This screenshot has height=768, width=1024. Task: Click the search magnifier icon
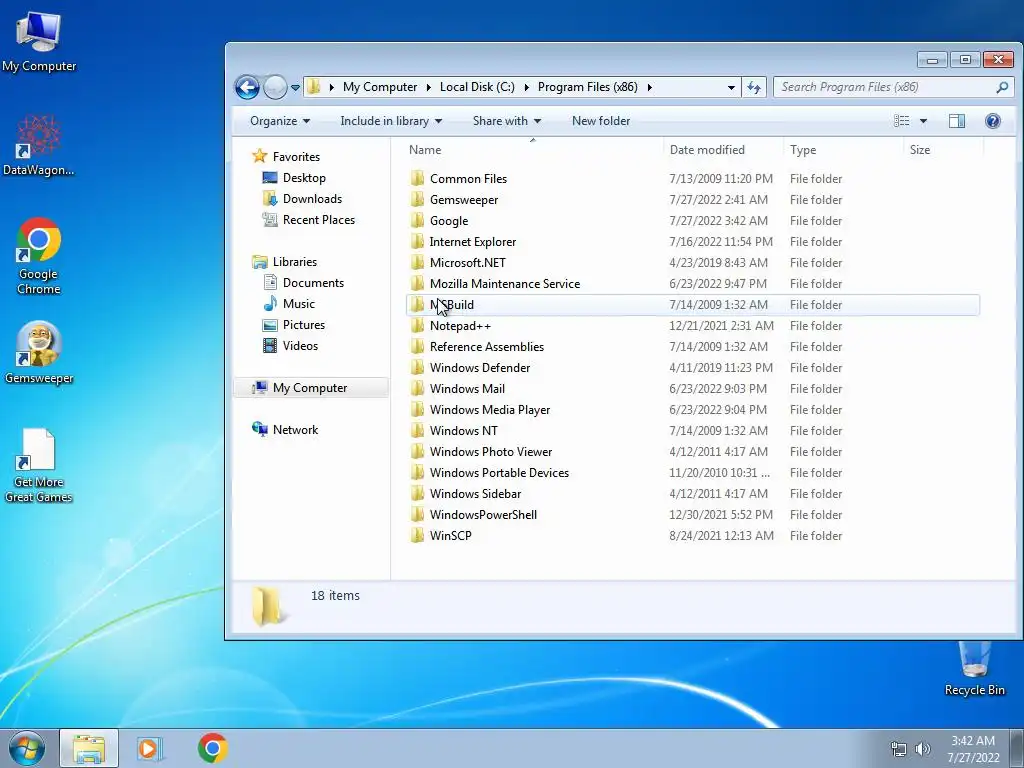coord(1002,87)
